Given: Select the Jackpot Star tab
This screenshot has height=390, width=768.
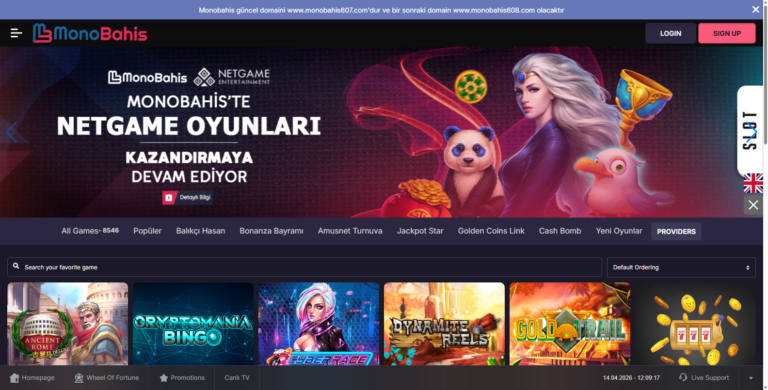Looking at the screenshot, I should click(x=420, y=231).
